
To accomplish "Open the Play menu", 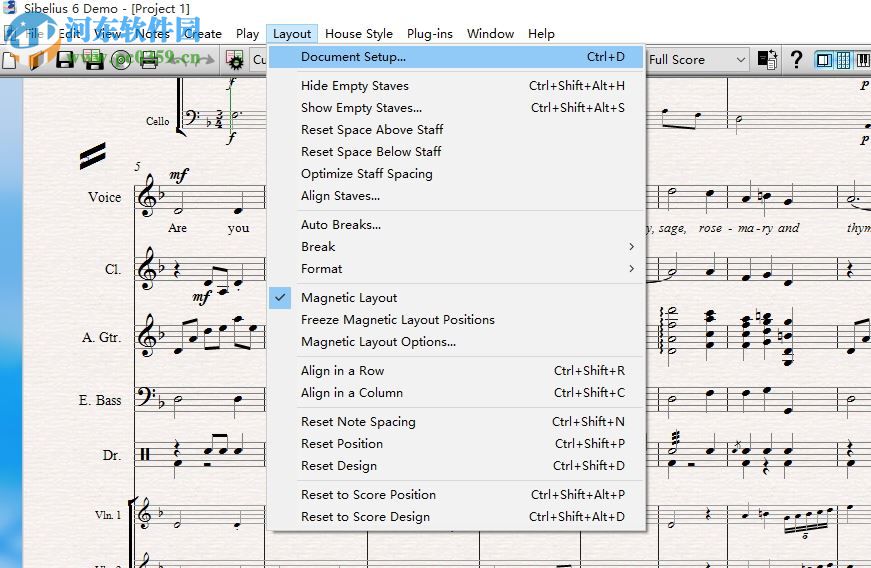I will click(247, 34).
